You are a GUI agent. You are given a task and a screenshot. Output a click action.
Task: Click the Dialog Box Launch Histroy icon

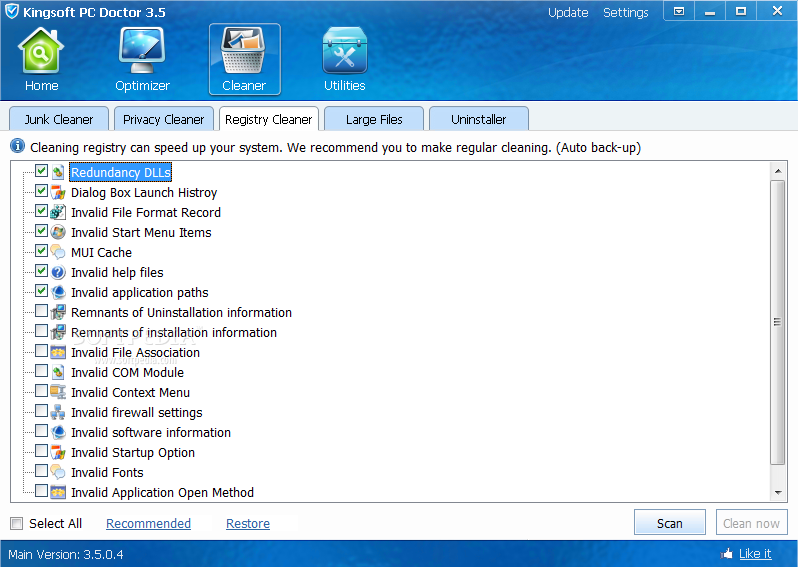pos(58,192)
